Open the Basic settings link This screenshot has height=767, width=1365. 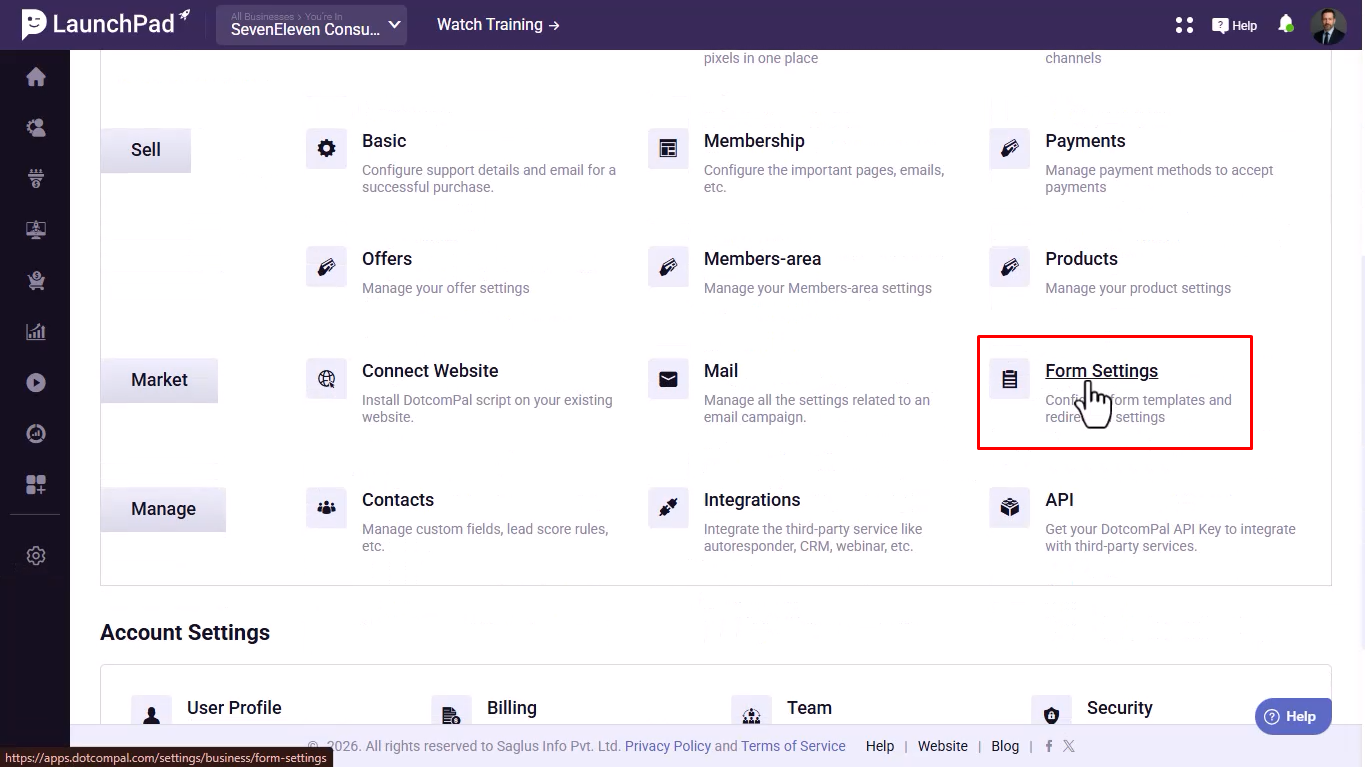pyautogui.click(x=384, y=141)
